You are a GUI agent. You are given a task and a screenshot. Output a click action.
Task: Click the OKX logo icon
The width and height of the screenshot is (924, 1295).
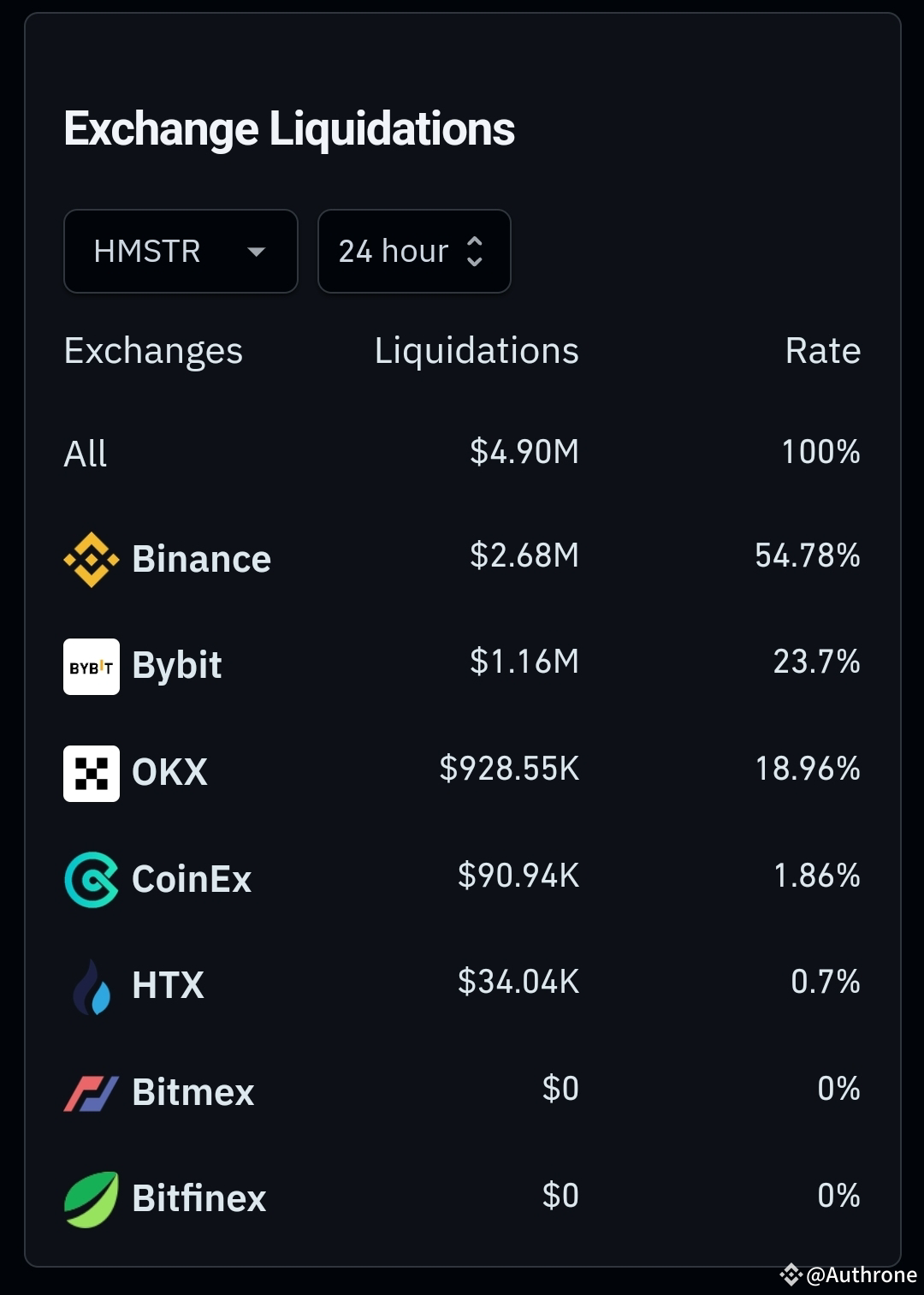tap(92, 773)
